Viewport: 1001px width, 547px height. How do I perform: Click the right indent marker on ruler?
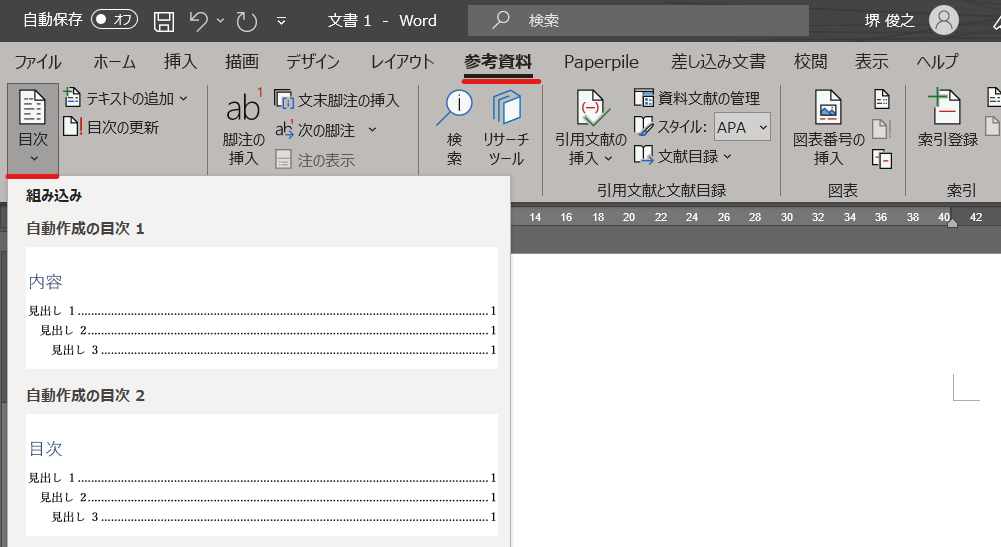[952, 221]
